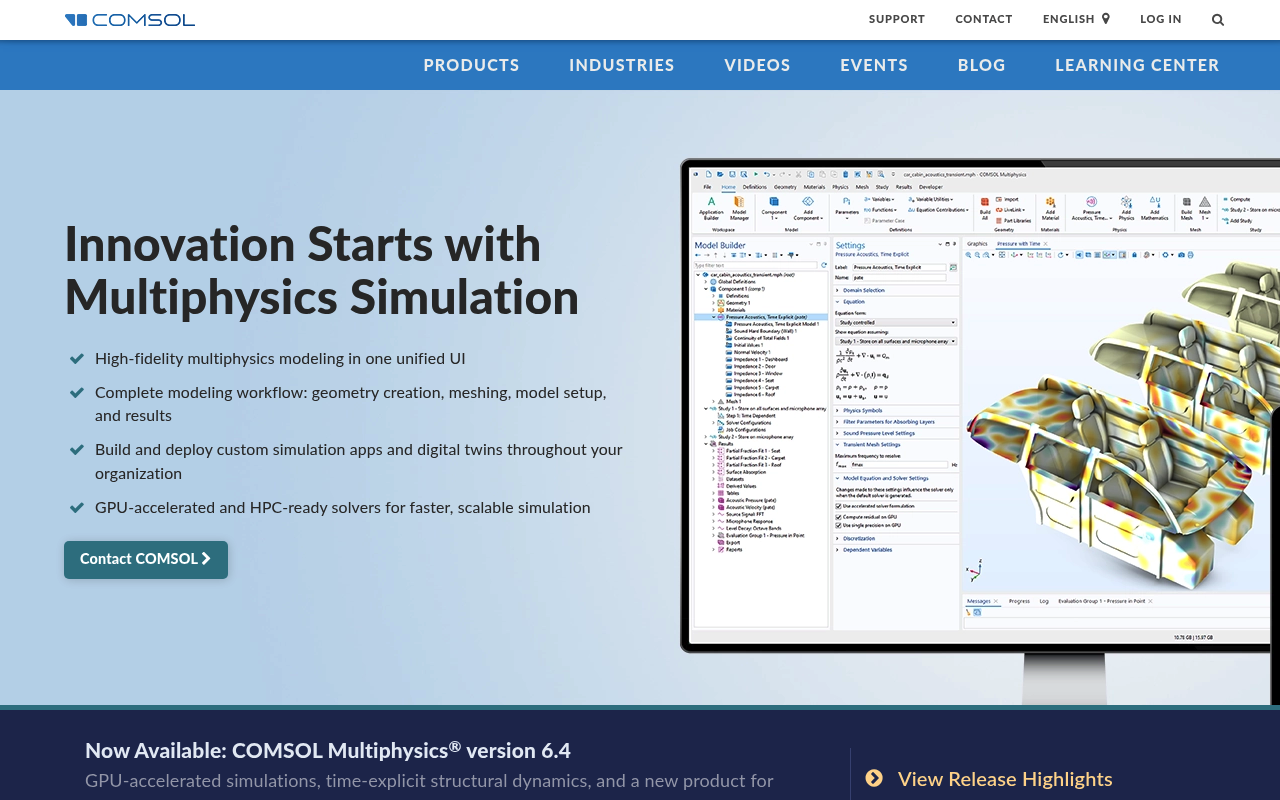1280x800 pixels.
Task: Toggle 'Compute residual on GPU' checkbox in app screenshot
Action: pyautogui.click(x=838, y=517)
